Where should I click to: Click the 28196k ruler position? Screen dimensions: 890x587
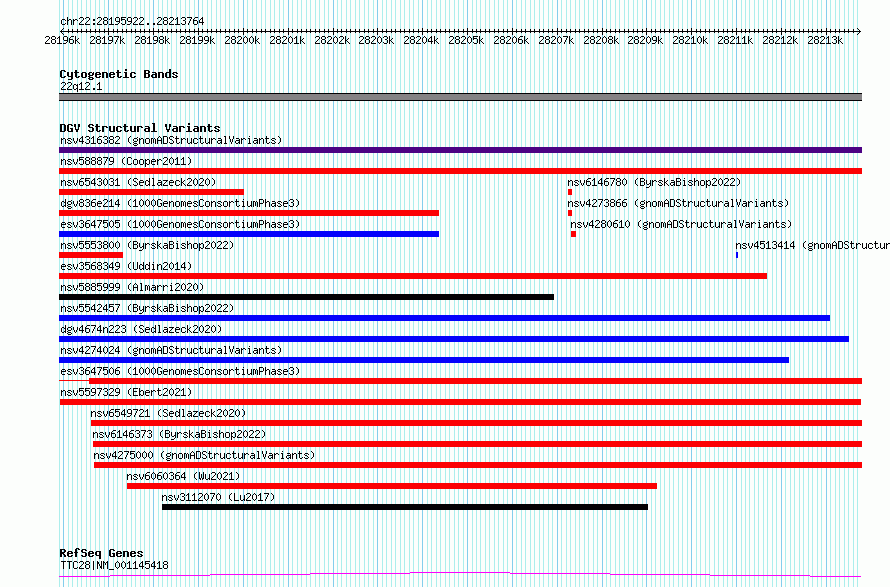tap(62, 40)
